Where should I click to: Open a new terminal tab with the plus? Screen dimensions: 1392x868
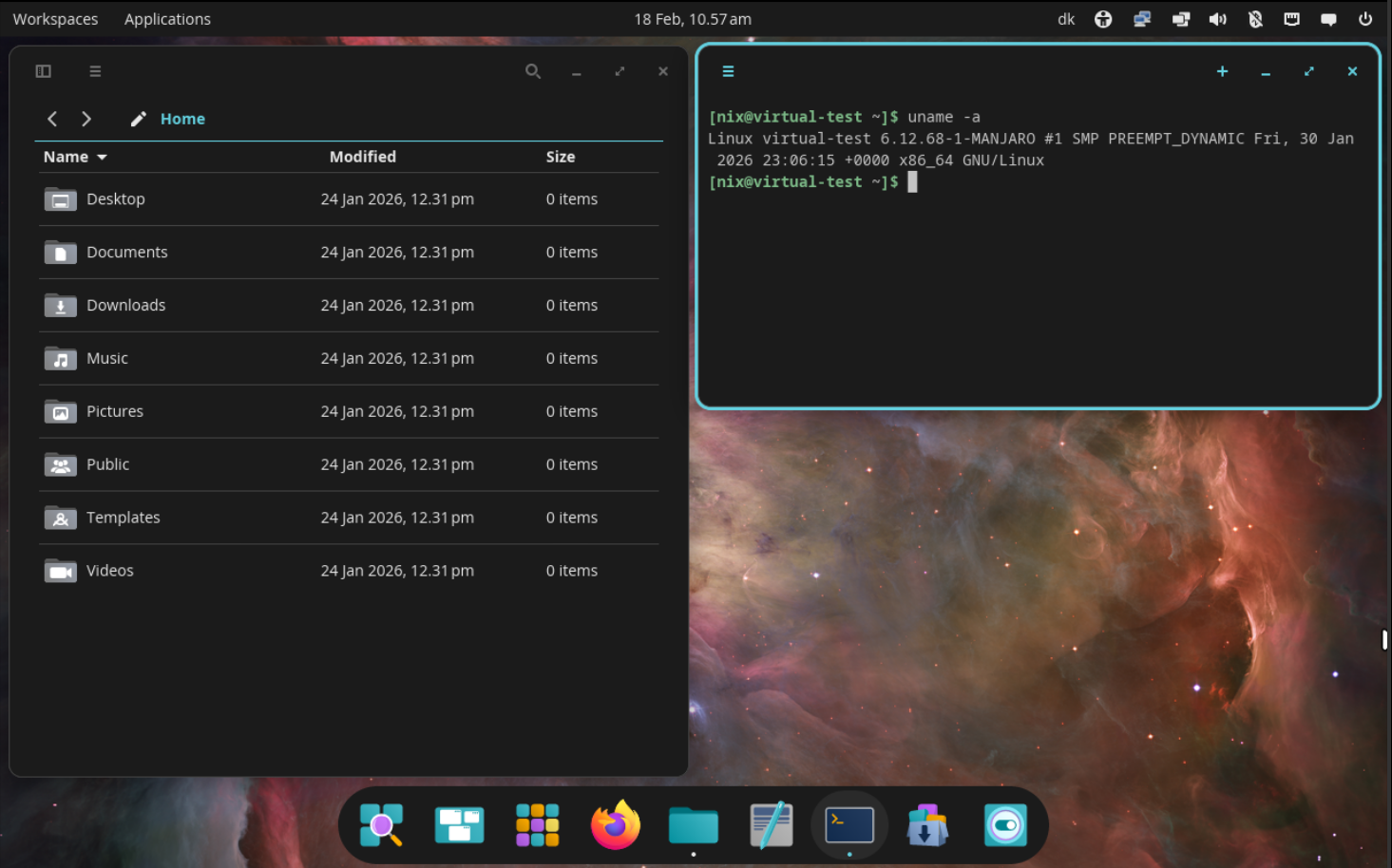click(1222, 70)
